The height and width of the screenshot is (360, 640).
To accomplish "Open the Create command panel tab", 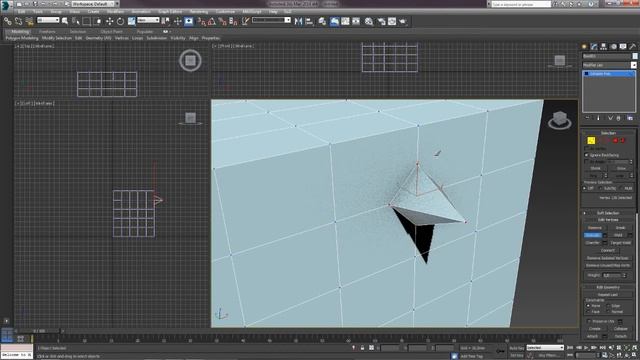I will [x=584, y=47].
